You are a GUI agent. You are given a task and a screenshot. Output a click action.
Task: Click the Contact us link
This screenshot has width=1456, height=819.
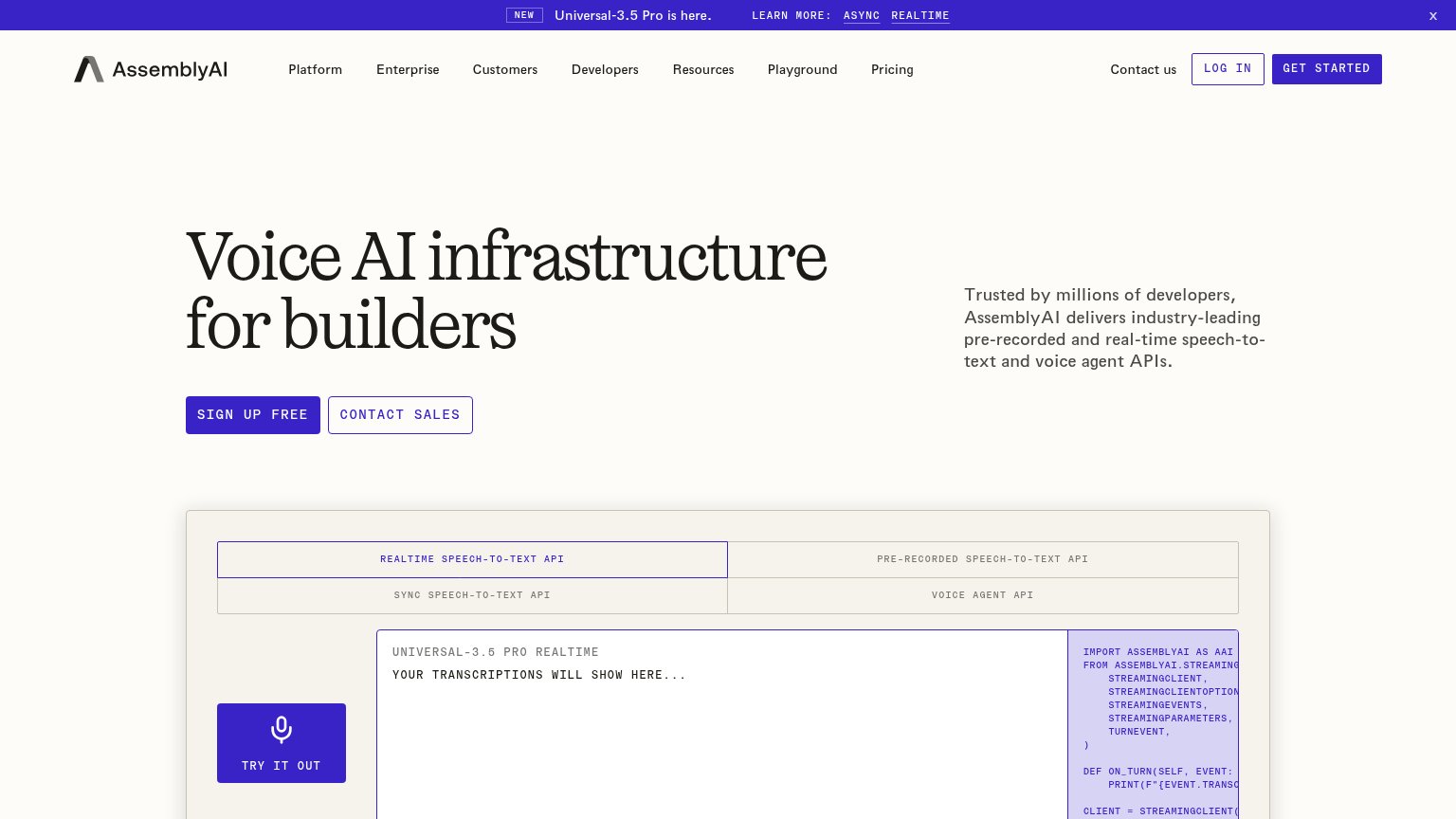coord(1143,69)
